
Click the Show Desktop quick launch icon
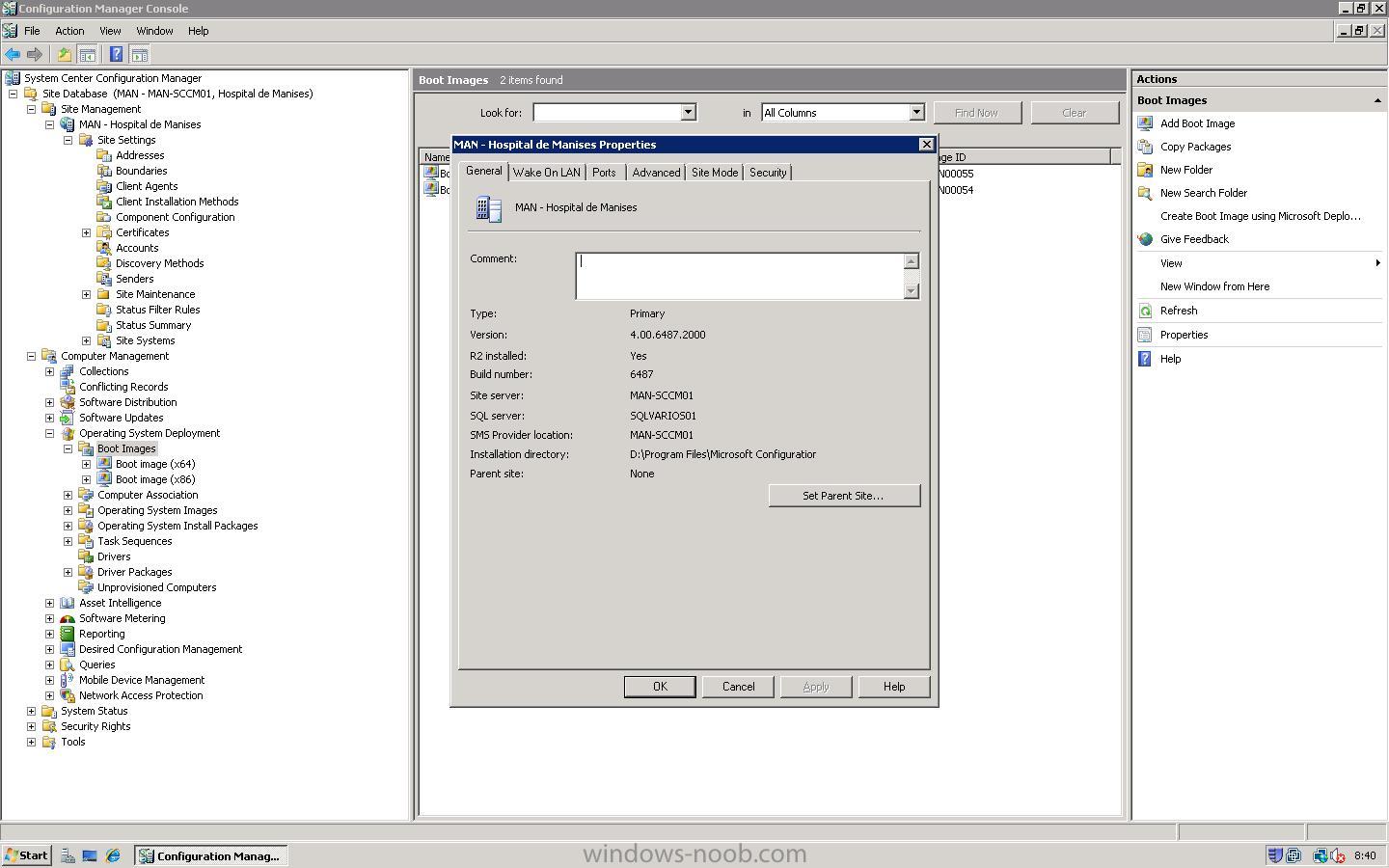click(x=90, y=855)
